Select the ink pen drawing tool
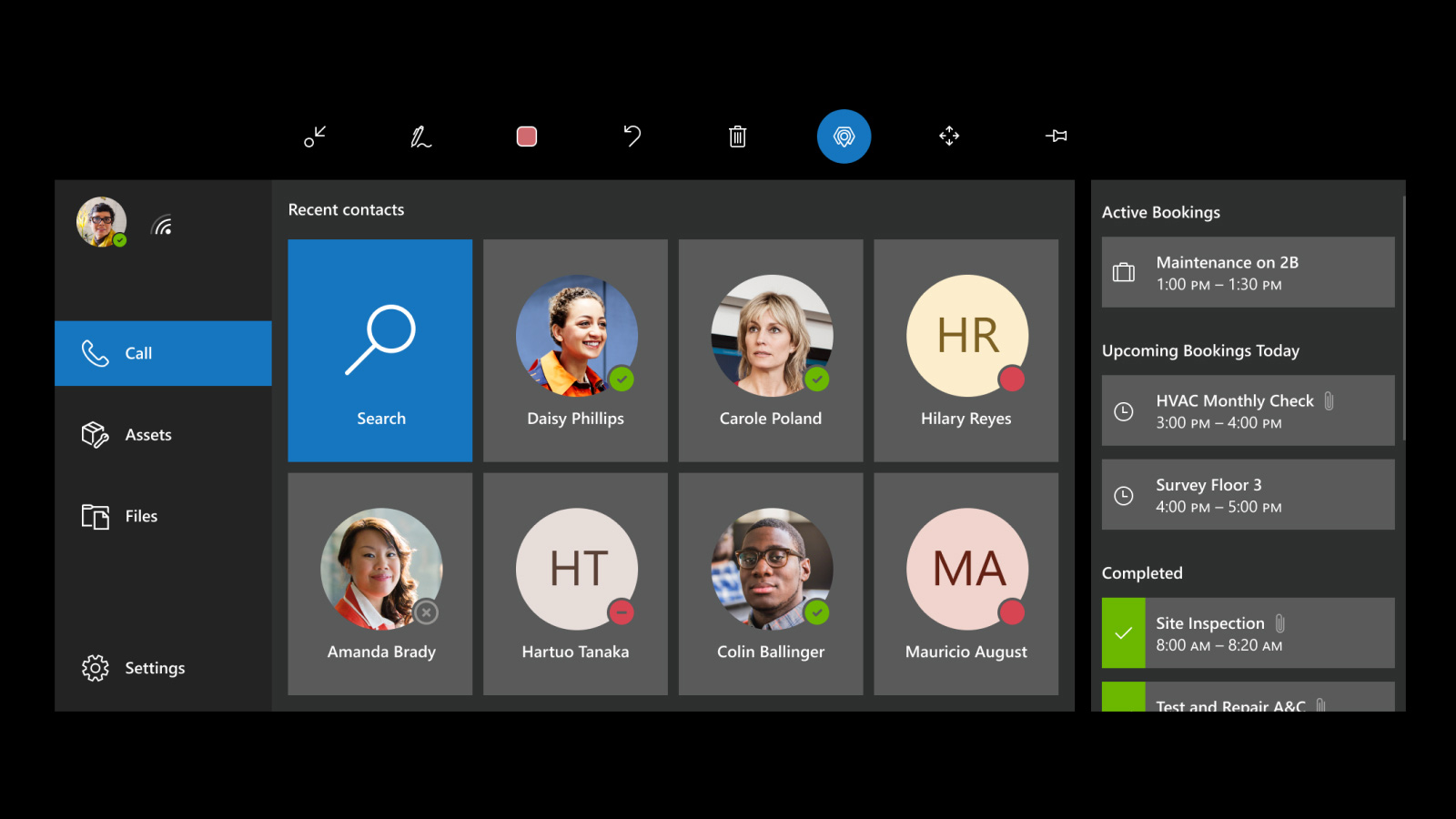Screen dimensions: 1456x819 [420, 136]
